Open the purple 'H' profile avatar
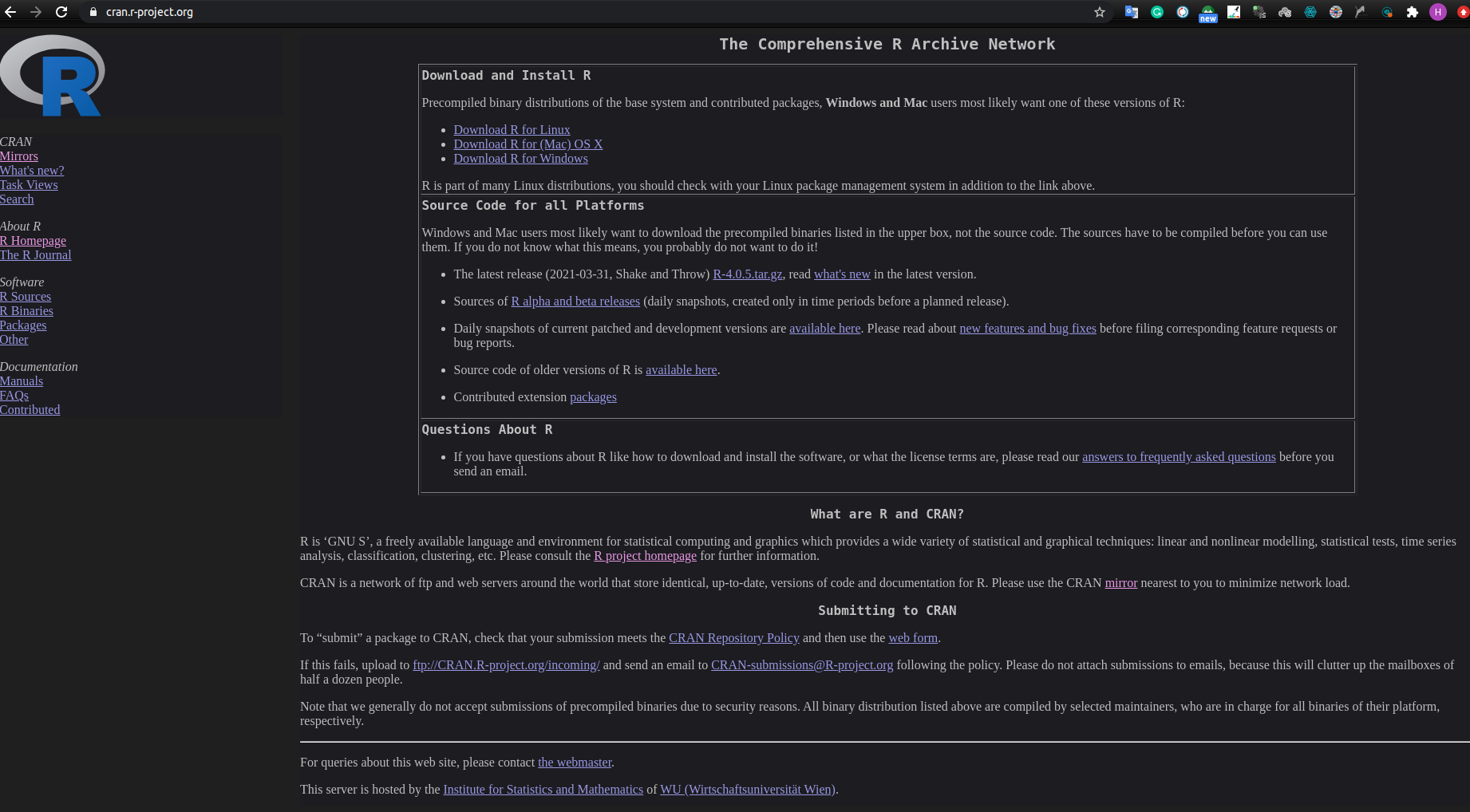The image size is (1470, 812). [x=1438, y=12]
